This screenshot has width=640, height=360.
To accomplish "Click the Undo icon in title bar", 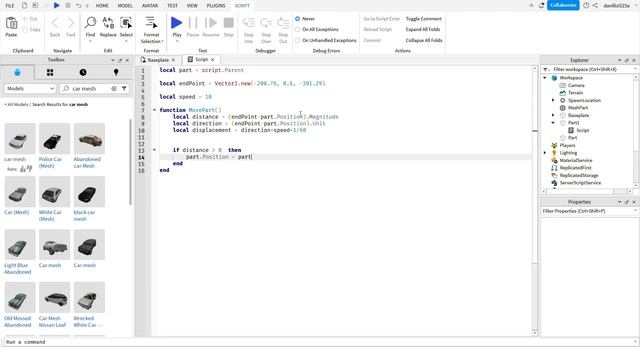I will 78,5.
